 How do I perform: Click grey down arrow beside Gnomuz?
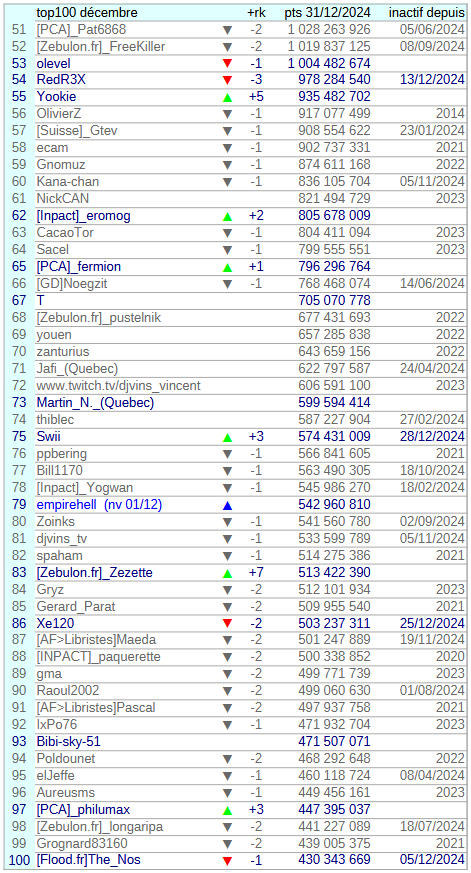tap(227, 165)
